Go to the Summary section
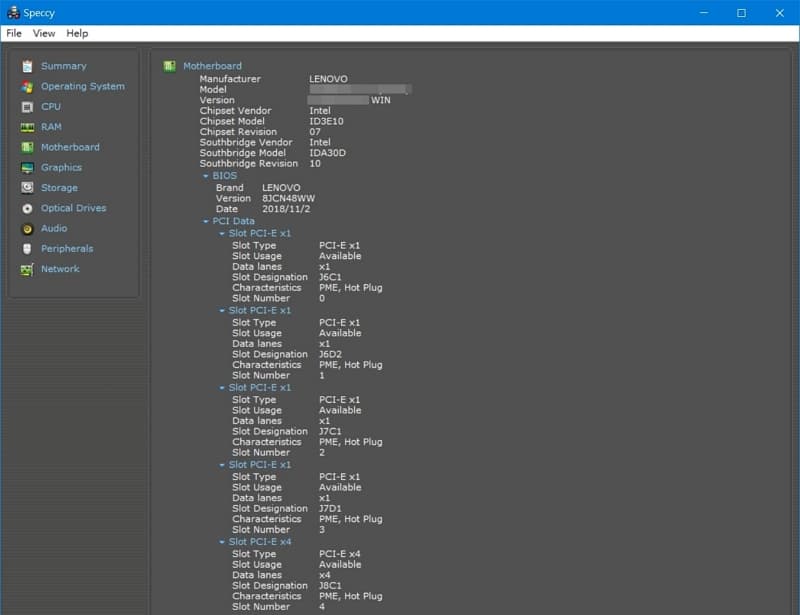Screen dimensions: 800x615 pos(64,66)
